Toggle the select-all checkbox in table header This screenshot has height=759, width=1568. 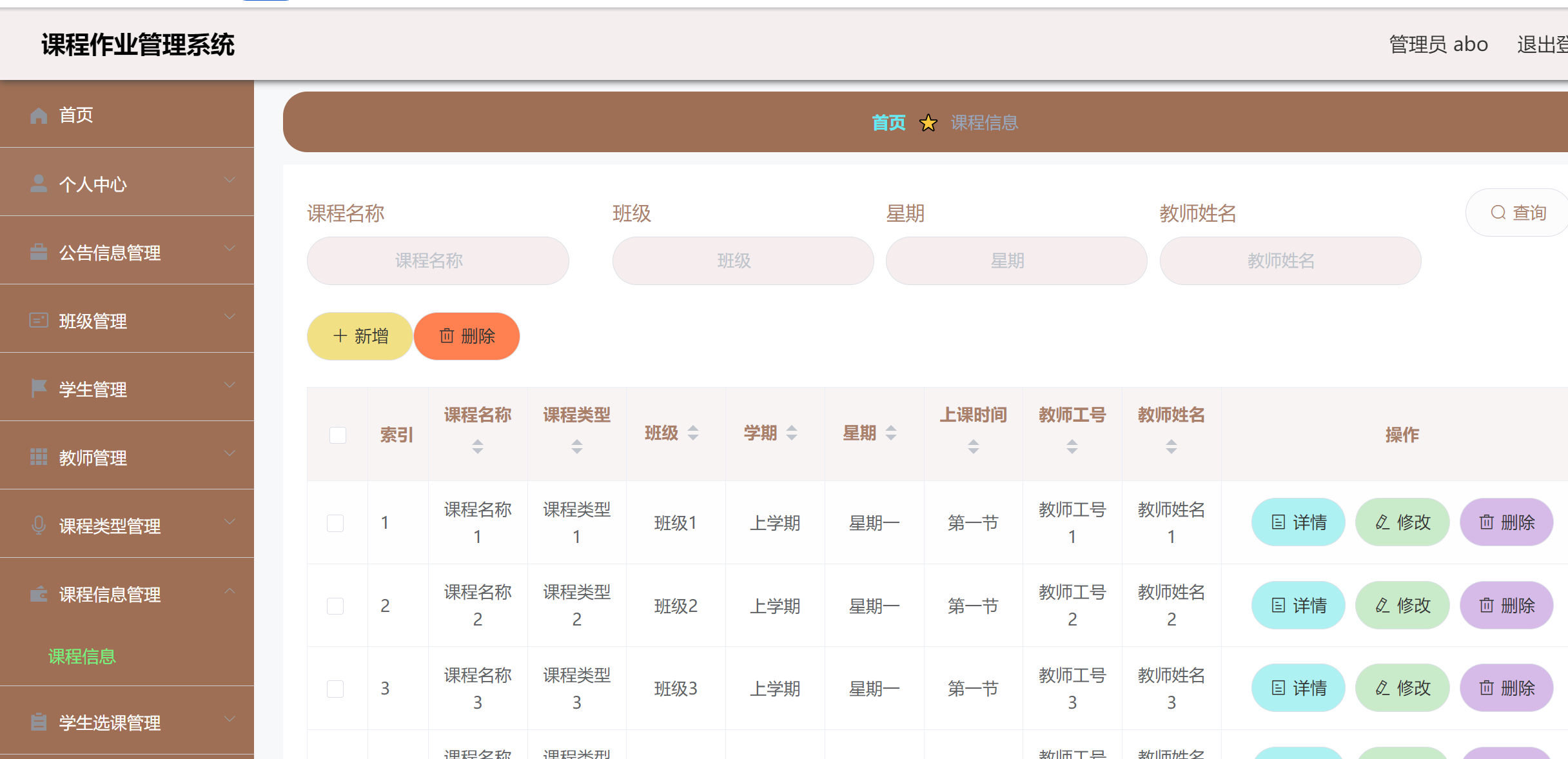[337, 435]
